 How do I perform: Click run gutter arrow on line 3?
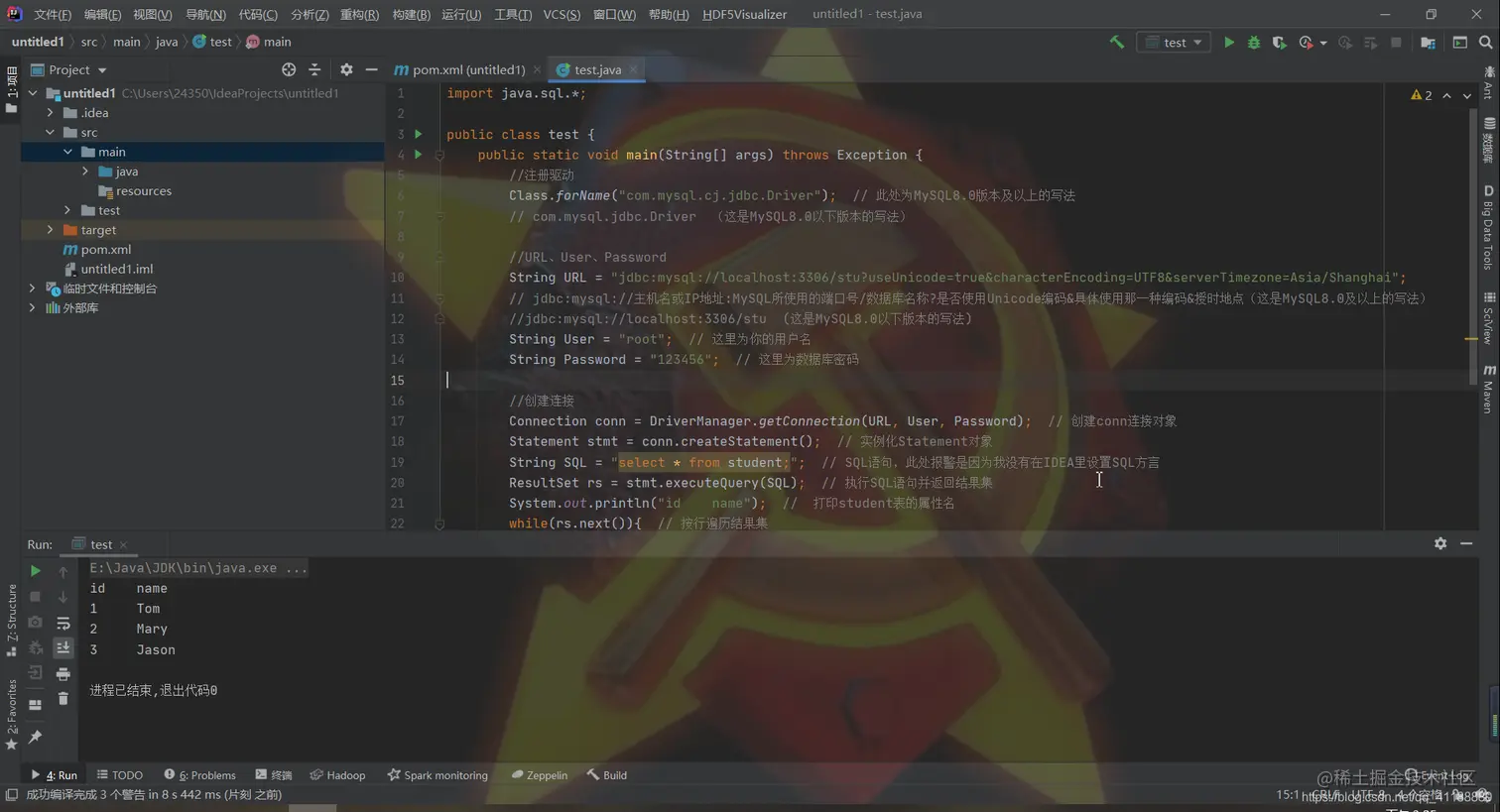(x=418, y=134)
